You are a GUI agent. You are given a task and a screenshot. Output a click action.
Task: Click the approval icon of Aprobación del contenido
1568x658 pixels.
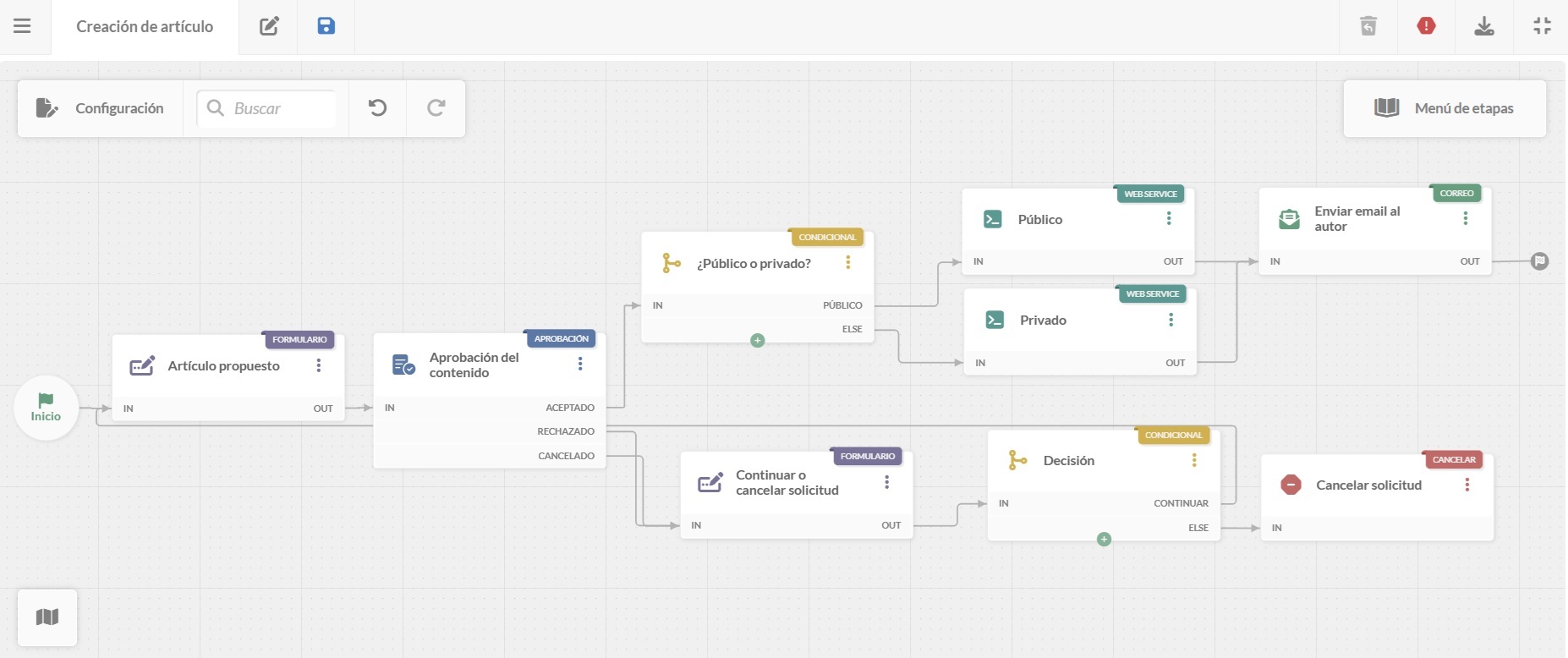coord(403,365)
